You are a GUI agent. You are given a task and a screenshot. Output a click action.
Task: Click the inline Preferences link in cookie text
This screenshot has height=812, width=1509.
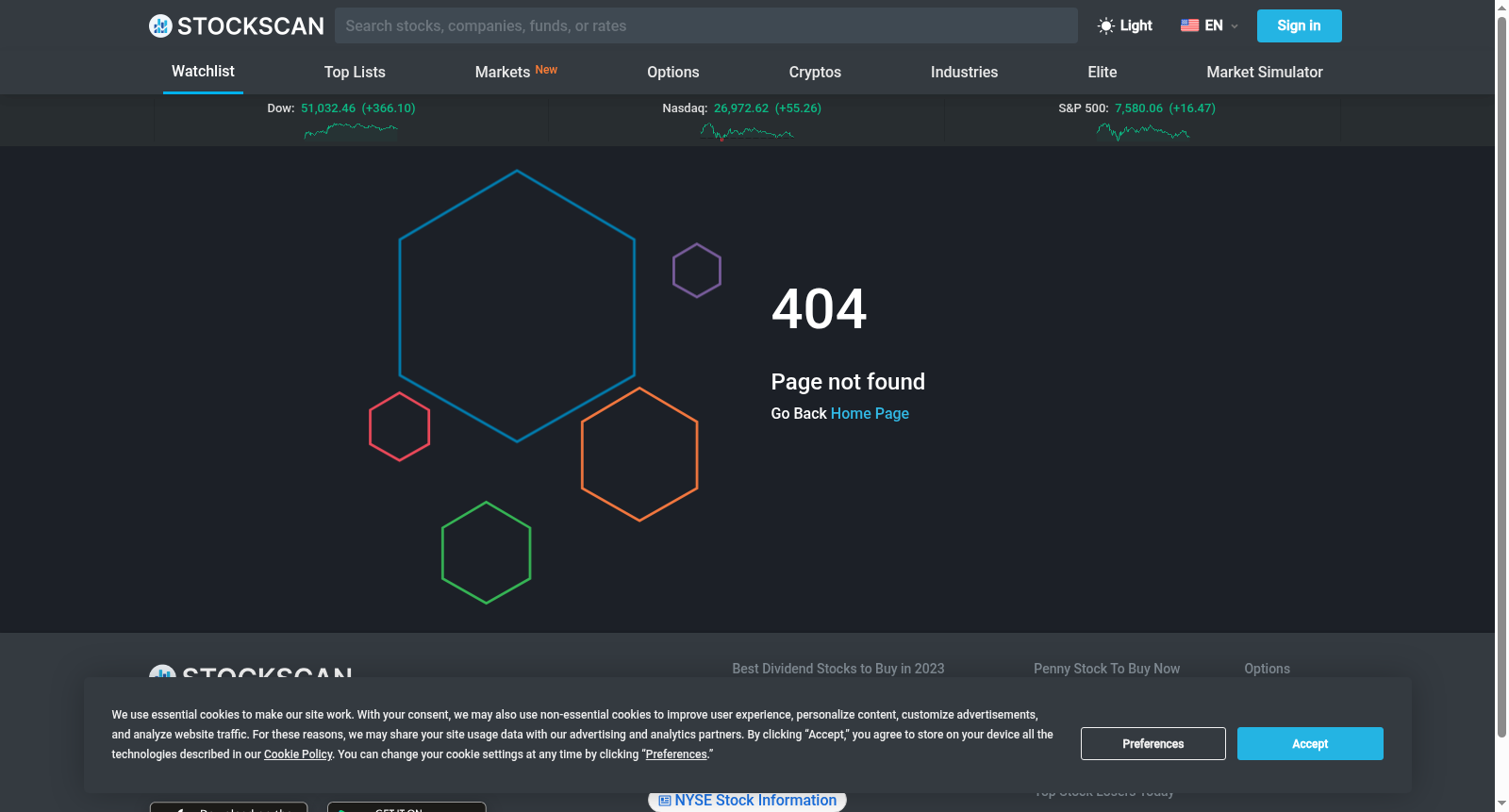tap(676, 754)
